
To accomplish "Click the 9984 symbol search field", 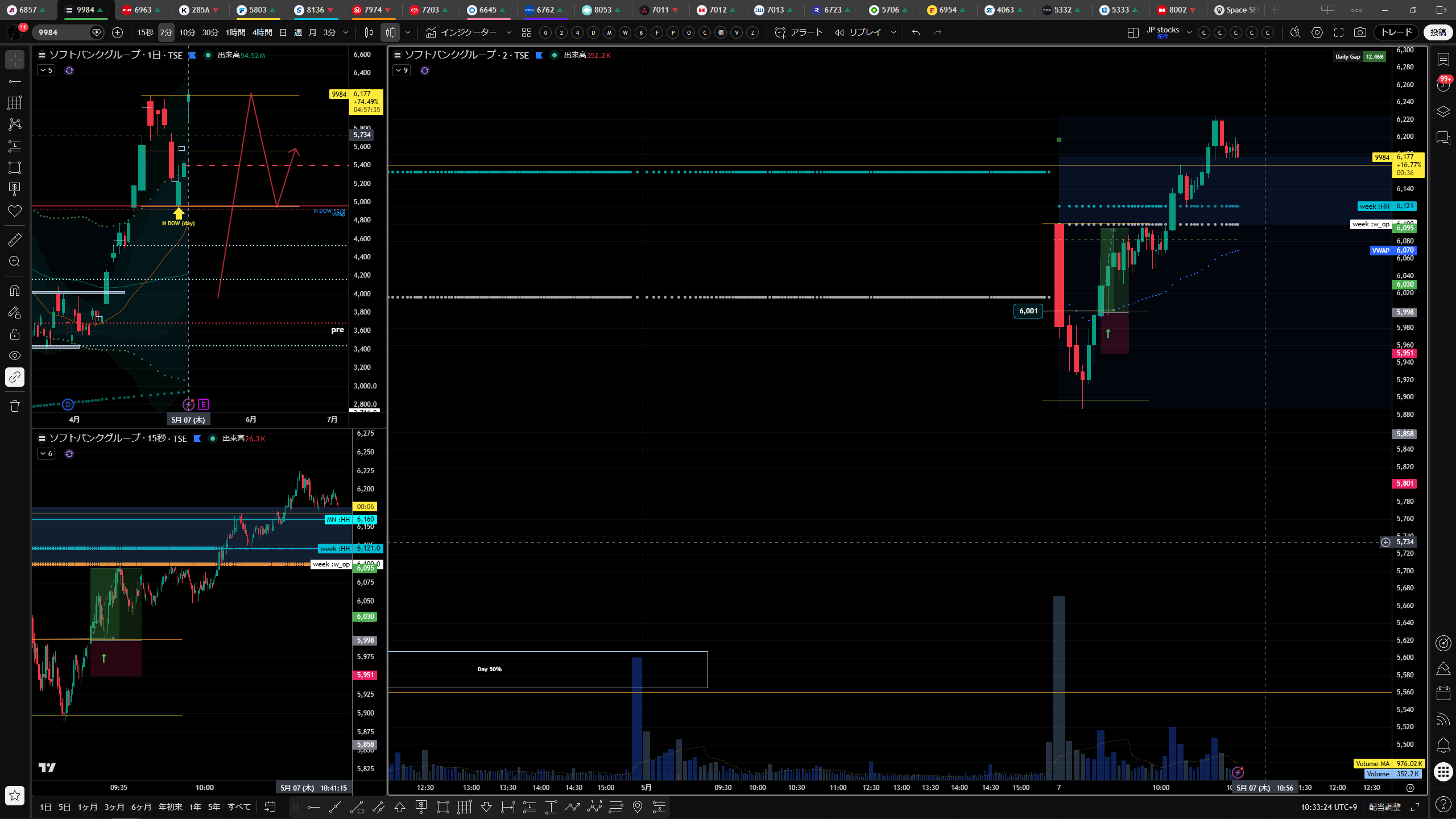I will [x=63, y=32].
